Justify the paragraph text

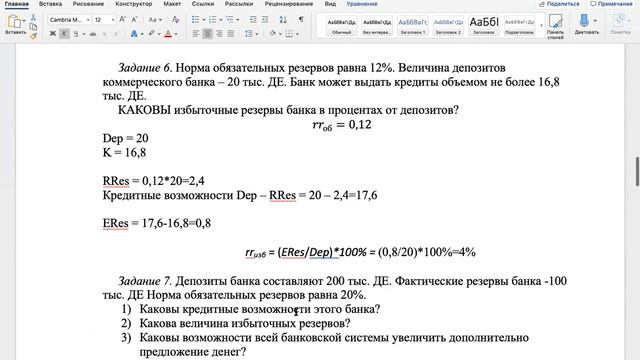[231, 34]
